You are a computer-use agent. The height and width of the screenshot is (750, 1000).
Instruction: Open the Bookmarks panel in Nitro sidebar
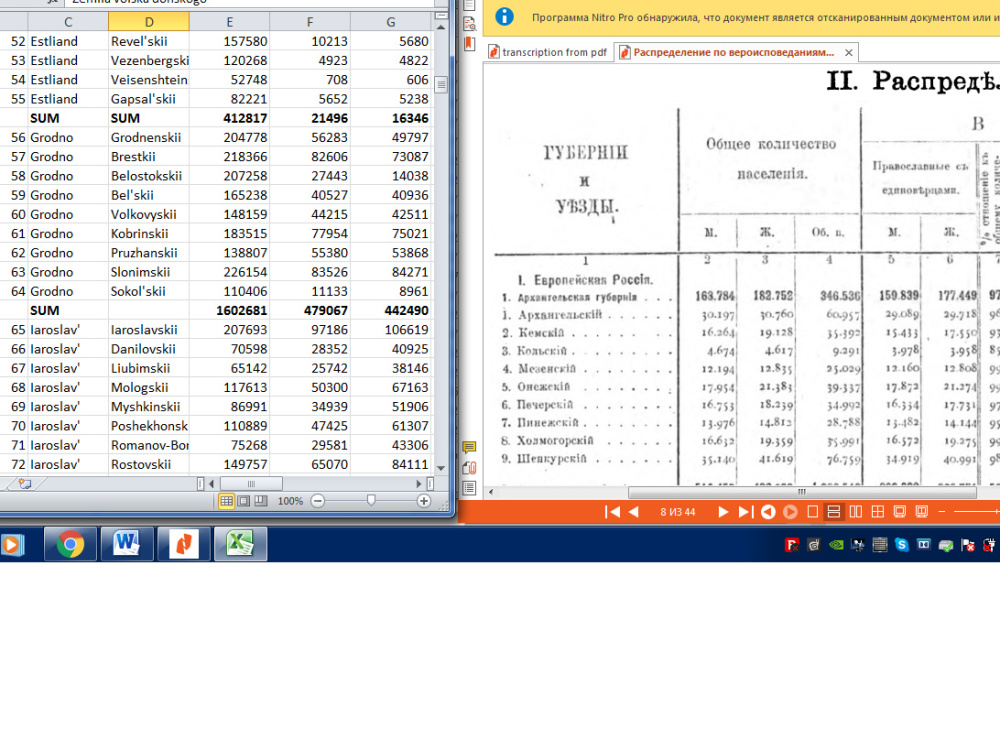click(469, 44)
